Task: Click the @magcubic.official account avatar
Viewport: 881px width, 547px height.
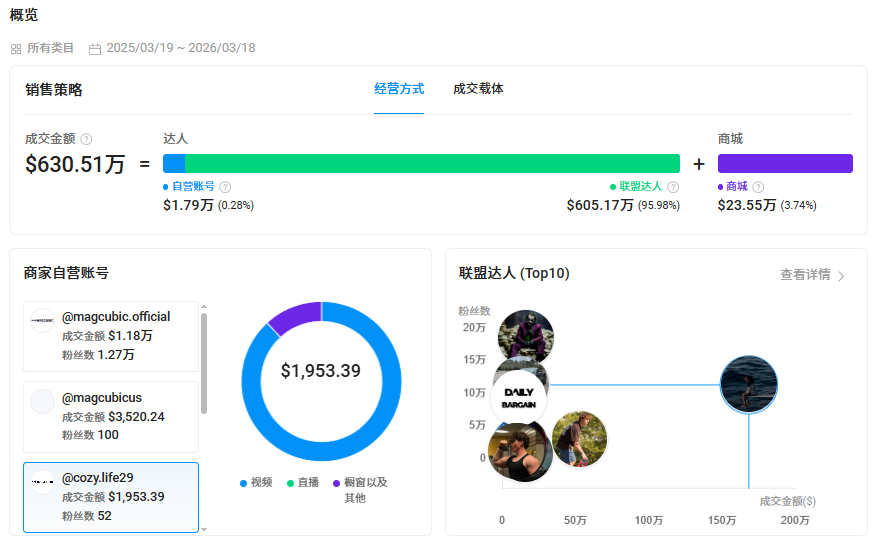Action: (42, 322)
